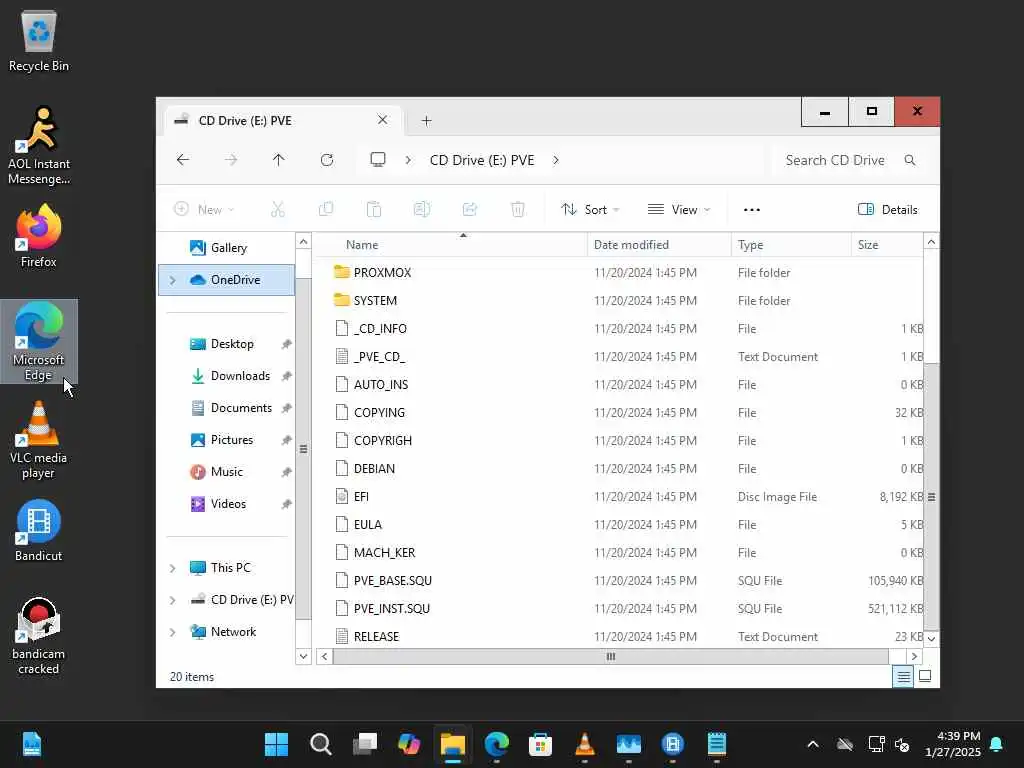Select the Microsoft Edge desktop shortcut
Viewport: 1024px width, 768px height.
point(39,342)
